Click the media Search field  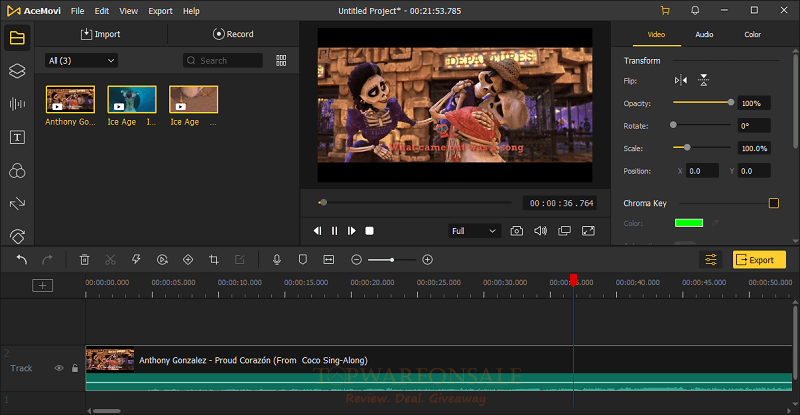(222, 60)
